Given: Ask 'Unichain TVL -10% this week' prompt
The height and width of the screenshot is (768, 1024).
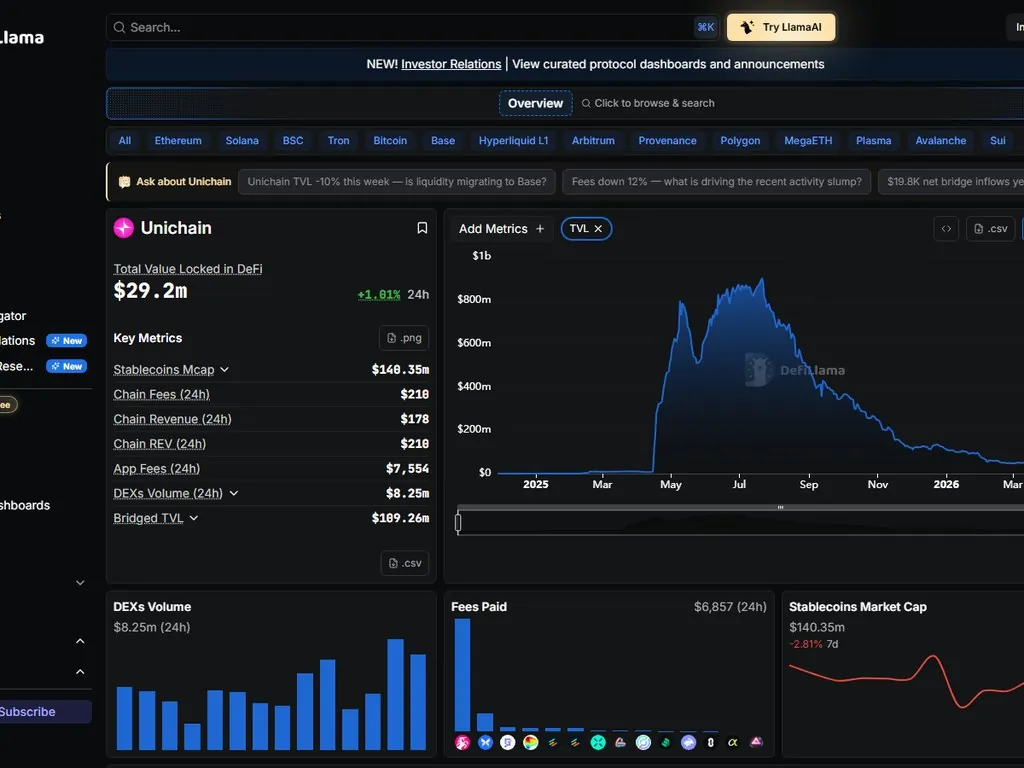Looking at the screenshot, I should 397,182.
